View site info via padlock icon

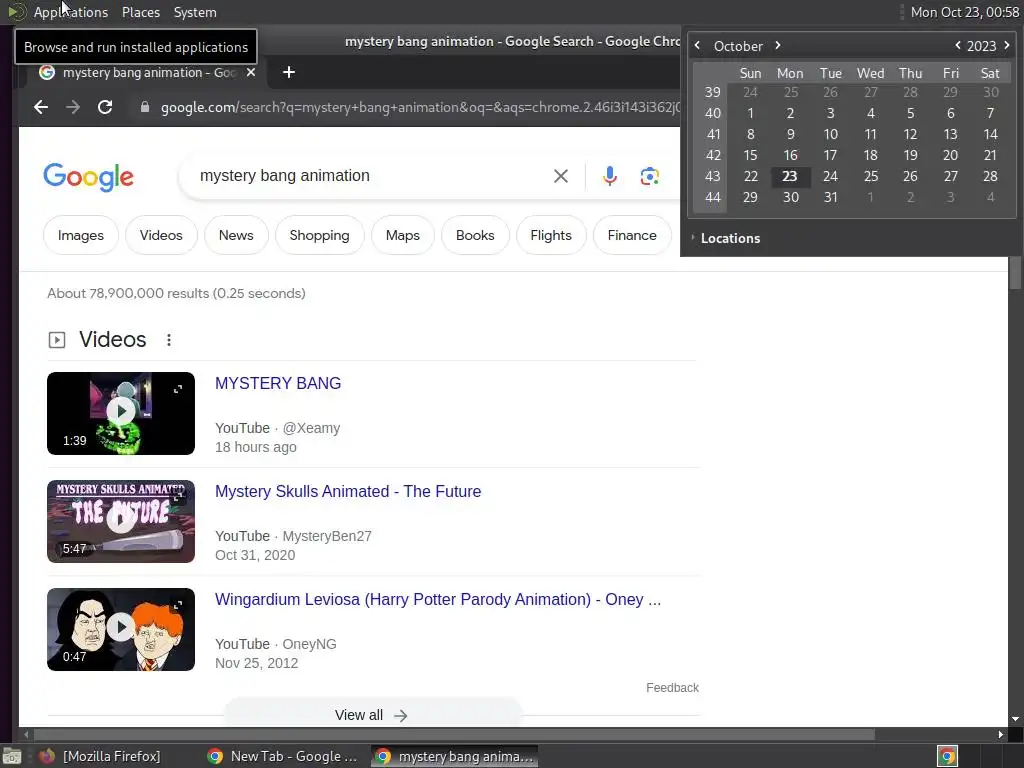click(145, 107)
